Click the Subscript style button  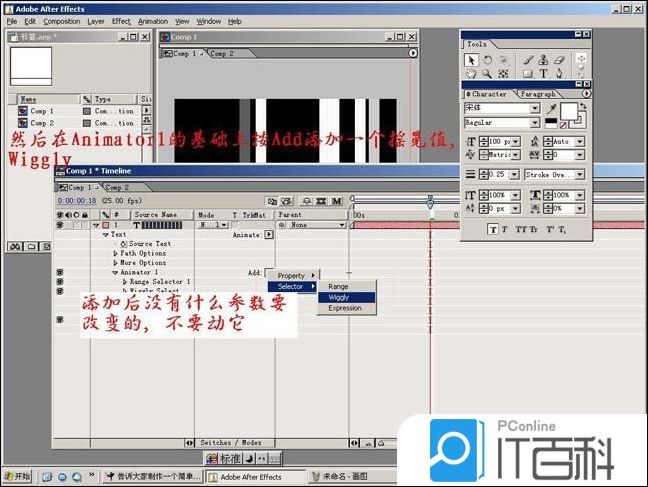pyautogui.click(x=562, y=230)
